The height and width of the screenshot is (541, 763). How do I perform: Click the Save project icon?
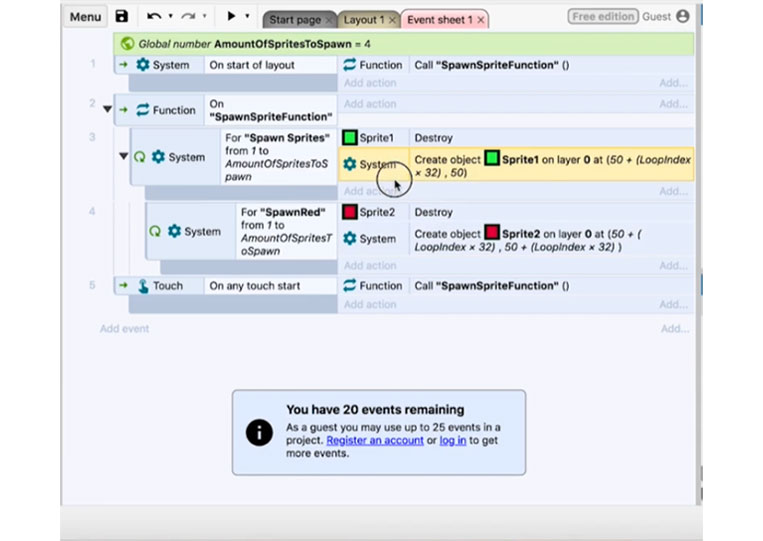pyautogui.click(x=122, y=17)
